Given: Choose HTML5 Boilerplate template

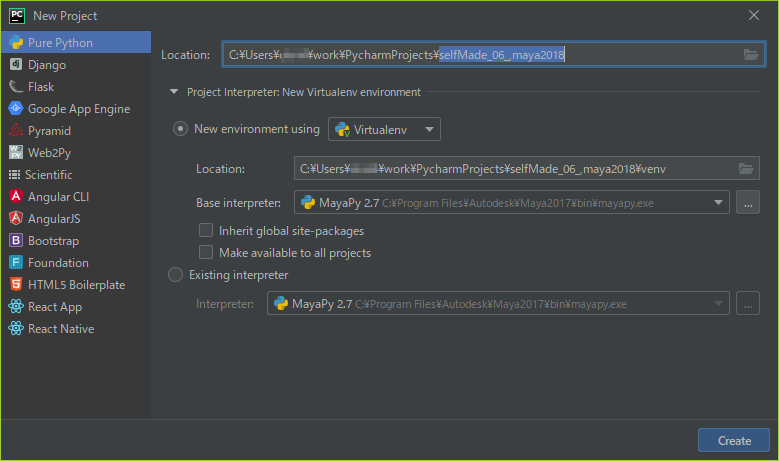Looking at the screenshot, I should click(76, 285).
